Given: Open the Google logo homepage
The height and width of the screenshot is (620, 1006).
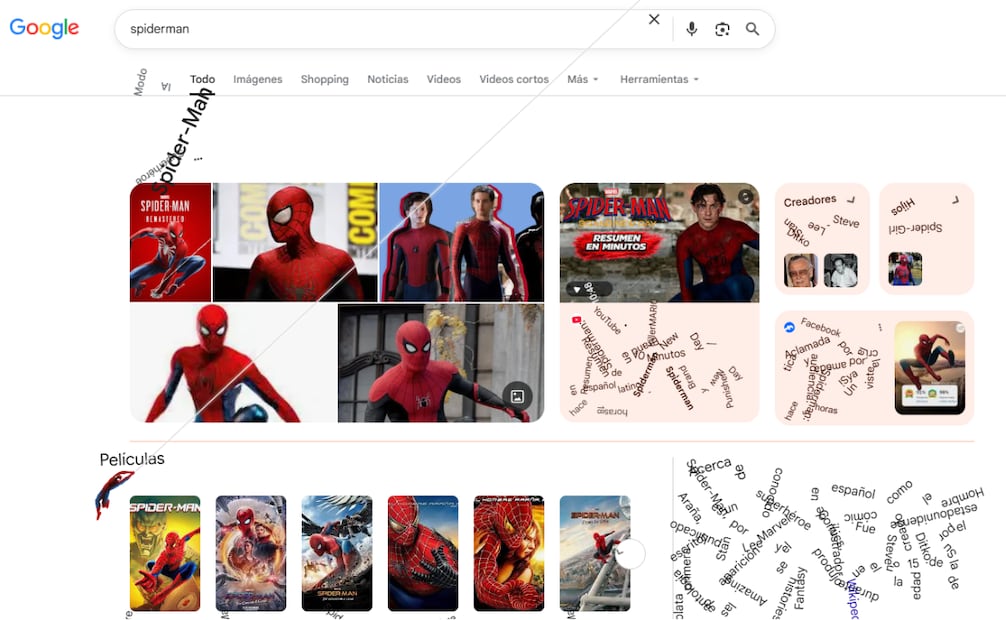Looking at the screenshot, I should click(44, 28).
